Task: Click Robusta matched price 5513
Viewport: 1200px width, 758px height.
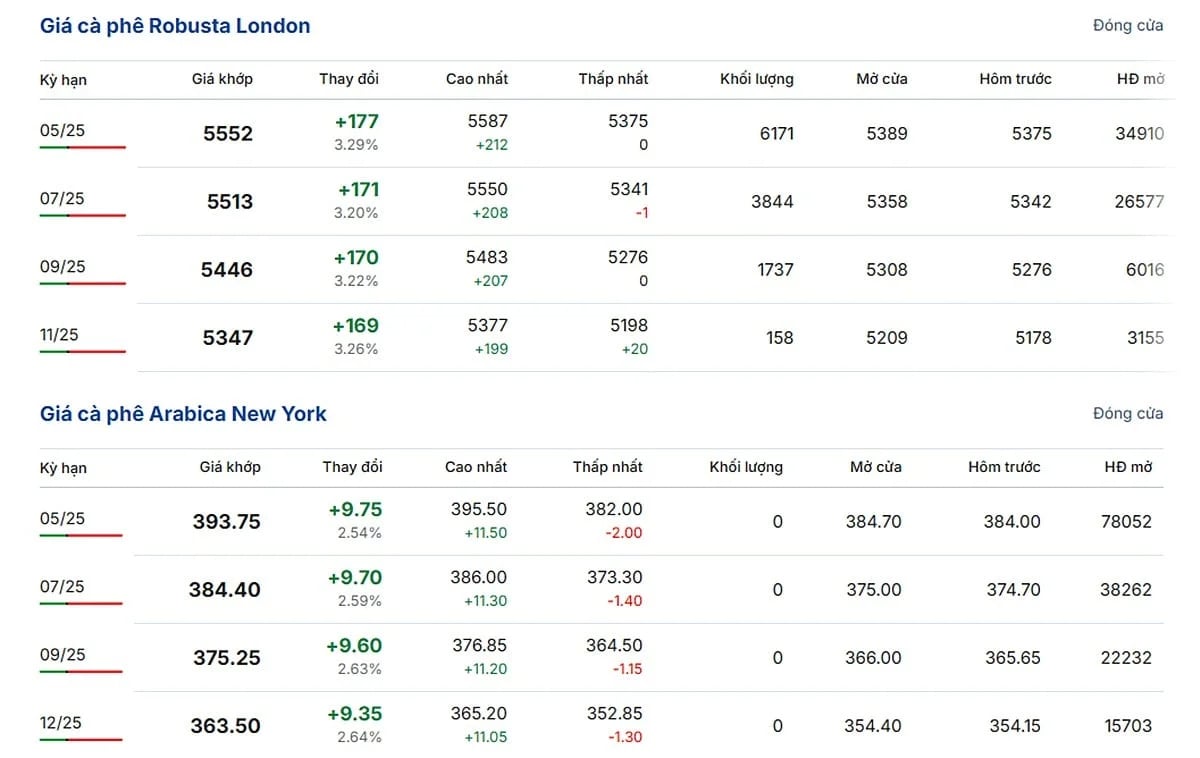Action: (230, 202)
